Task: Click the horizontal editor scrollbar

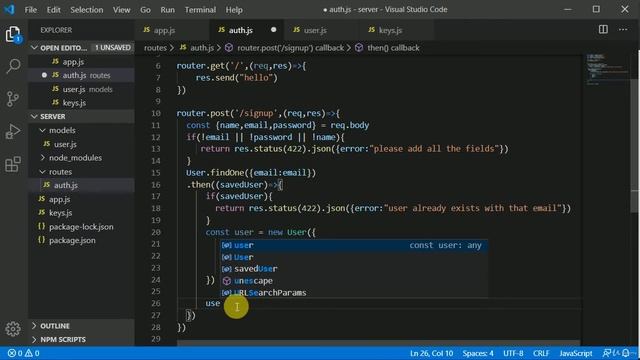Action: coord(378,343)
